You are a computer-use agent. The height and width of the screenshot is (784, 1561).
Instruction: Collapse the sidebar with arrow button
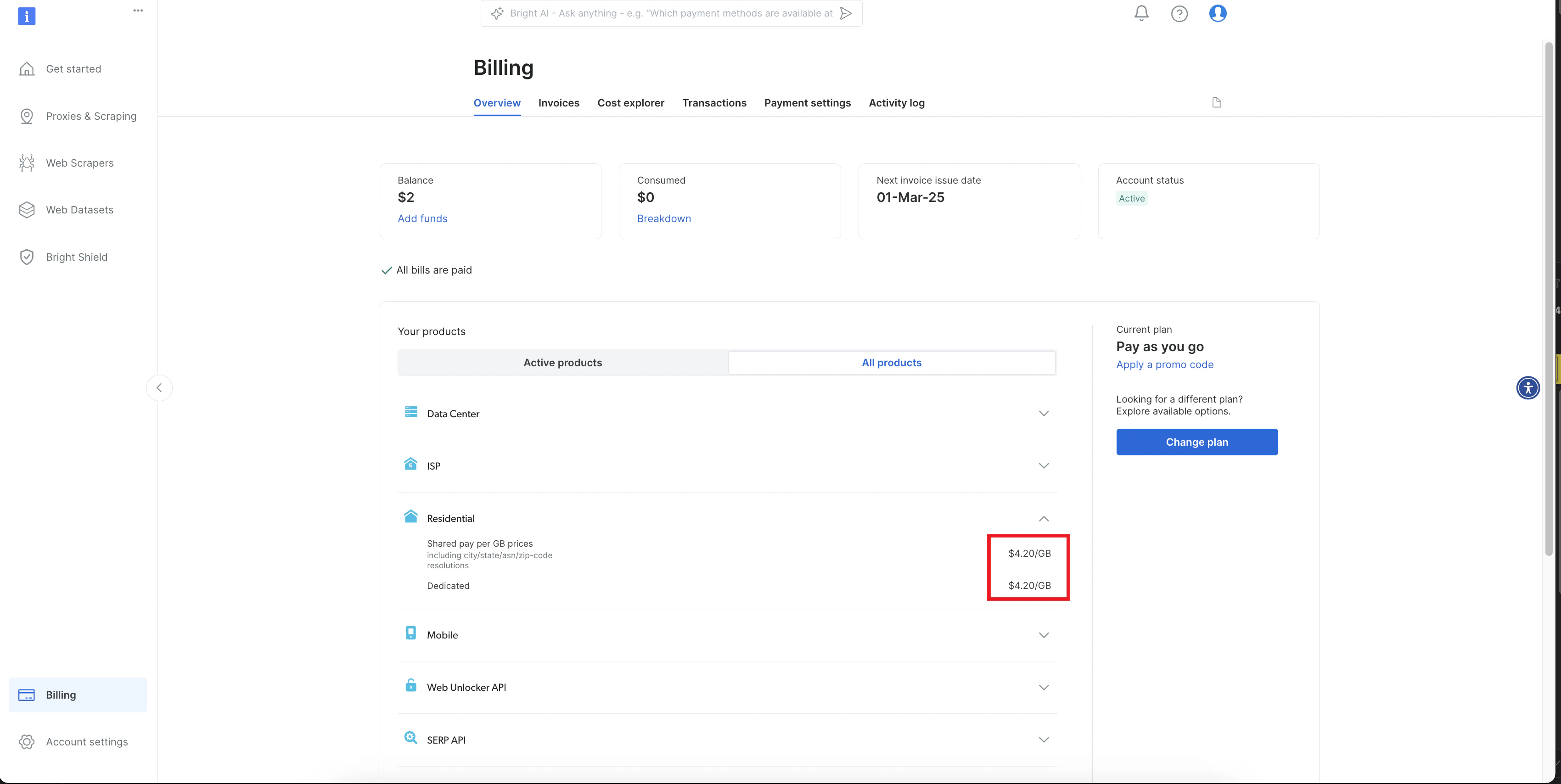click(x=159, y=388)
